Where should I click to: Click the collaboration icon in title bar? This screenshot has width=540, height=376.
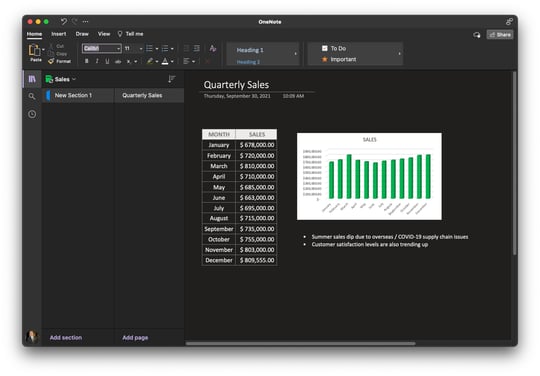(x=509, y=22)
